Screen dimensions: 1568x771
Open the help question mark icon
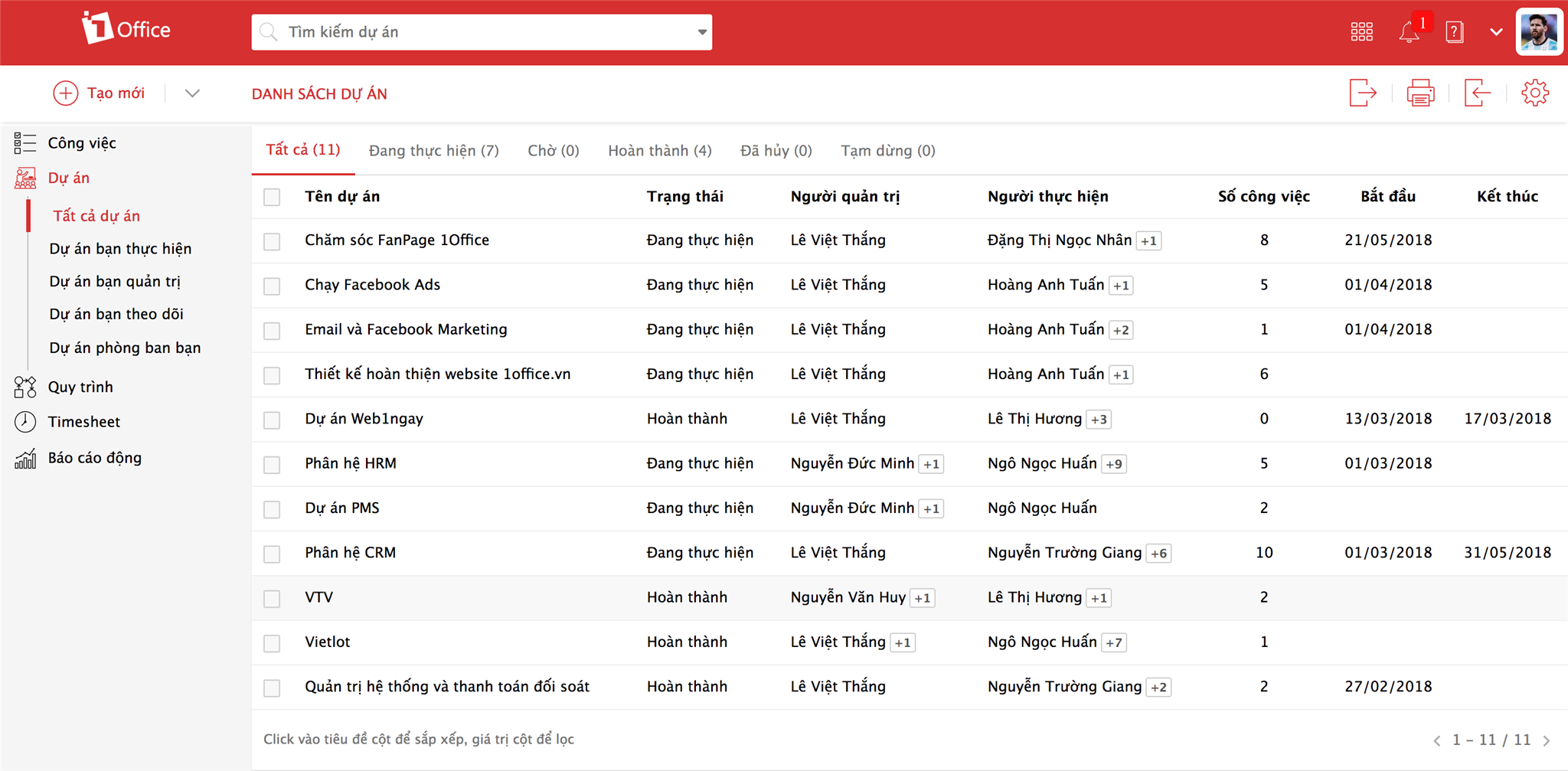1454,32
